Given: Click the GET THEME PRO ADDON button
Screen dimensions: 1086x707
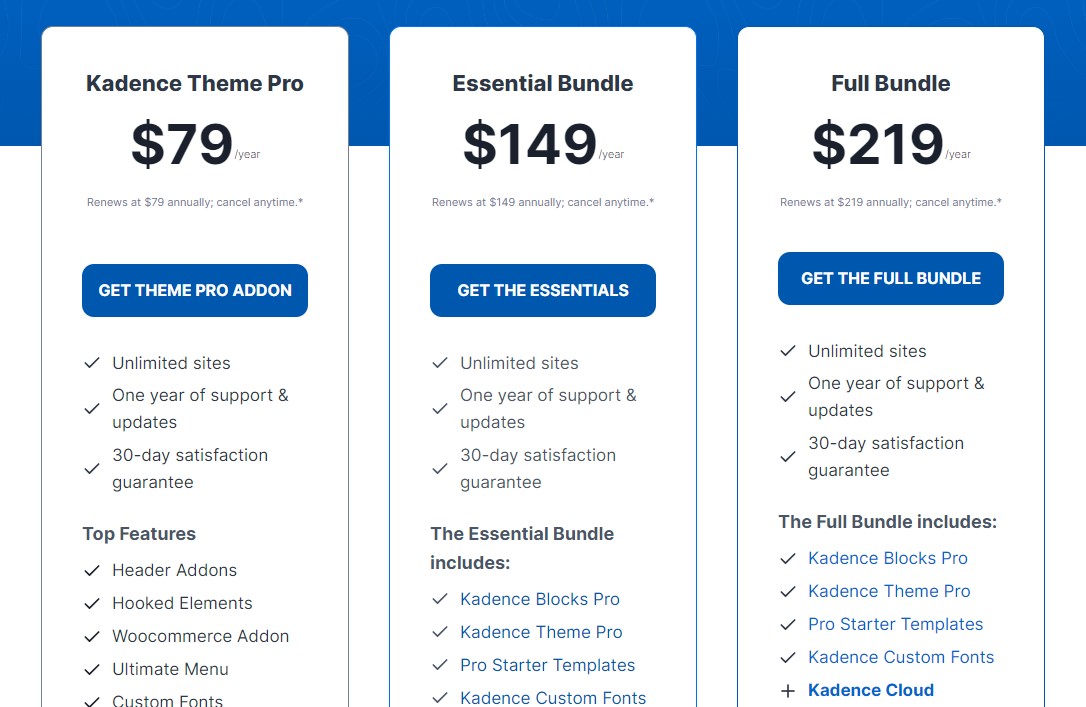Looking at the screenshot, I should pyautogui.click(x=195, y=290).
